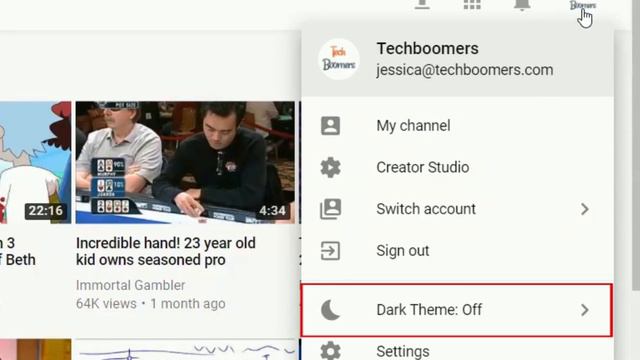Click the 22:16 duration badge
This screenshot has width=640, height=360.
tap(46, 211)
